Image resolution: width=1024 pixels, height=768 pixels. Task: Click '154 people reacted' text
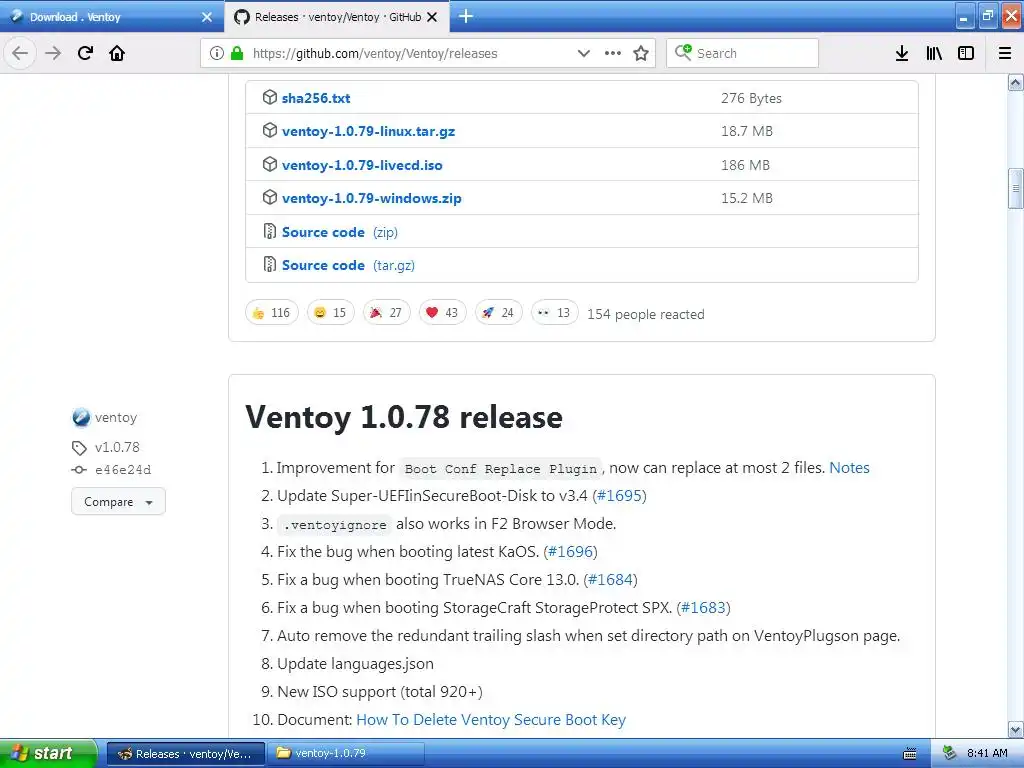(x=646, y=314)
